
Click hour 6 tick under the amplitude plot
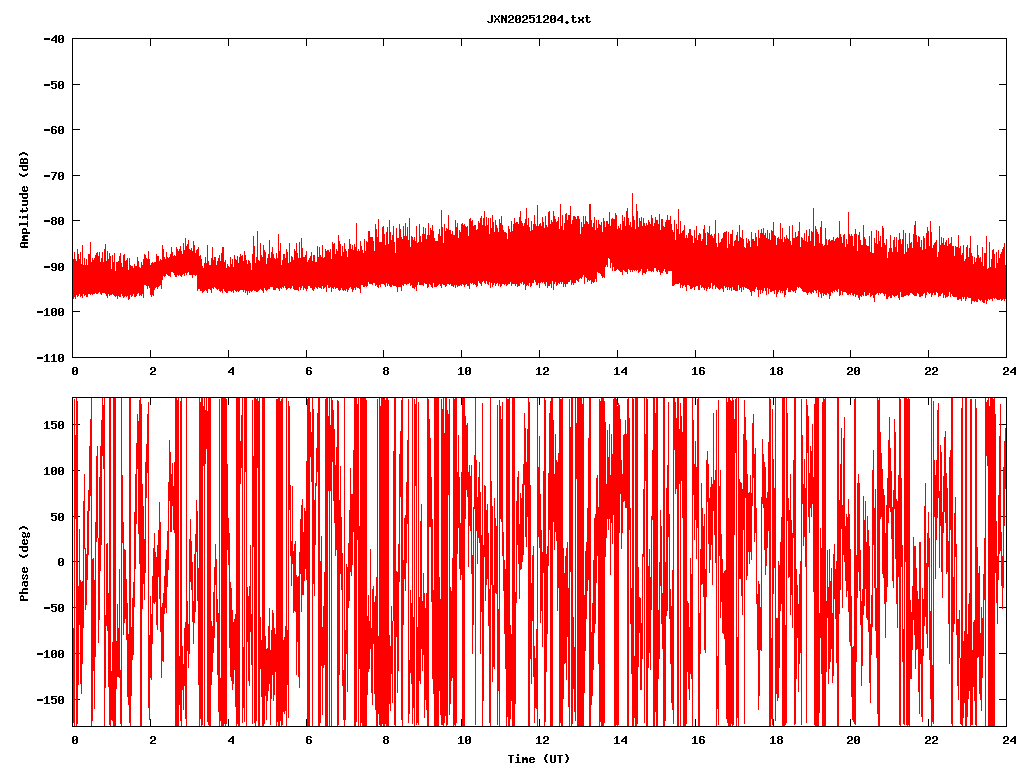pyautogui.click(x=306, y=371)
